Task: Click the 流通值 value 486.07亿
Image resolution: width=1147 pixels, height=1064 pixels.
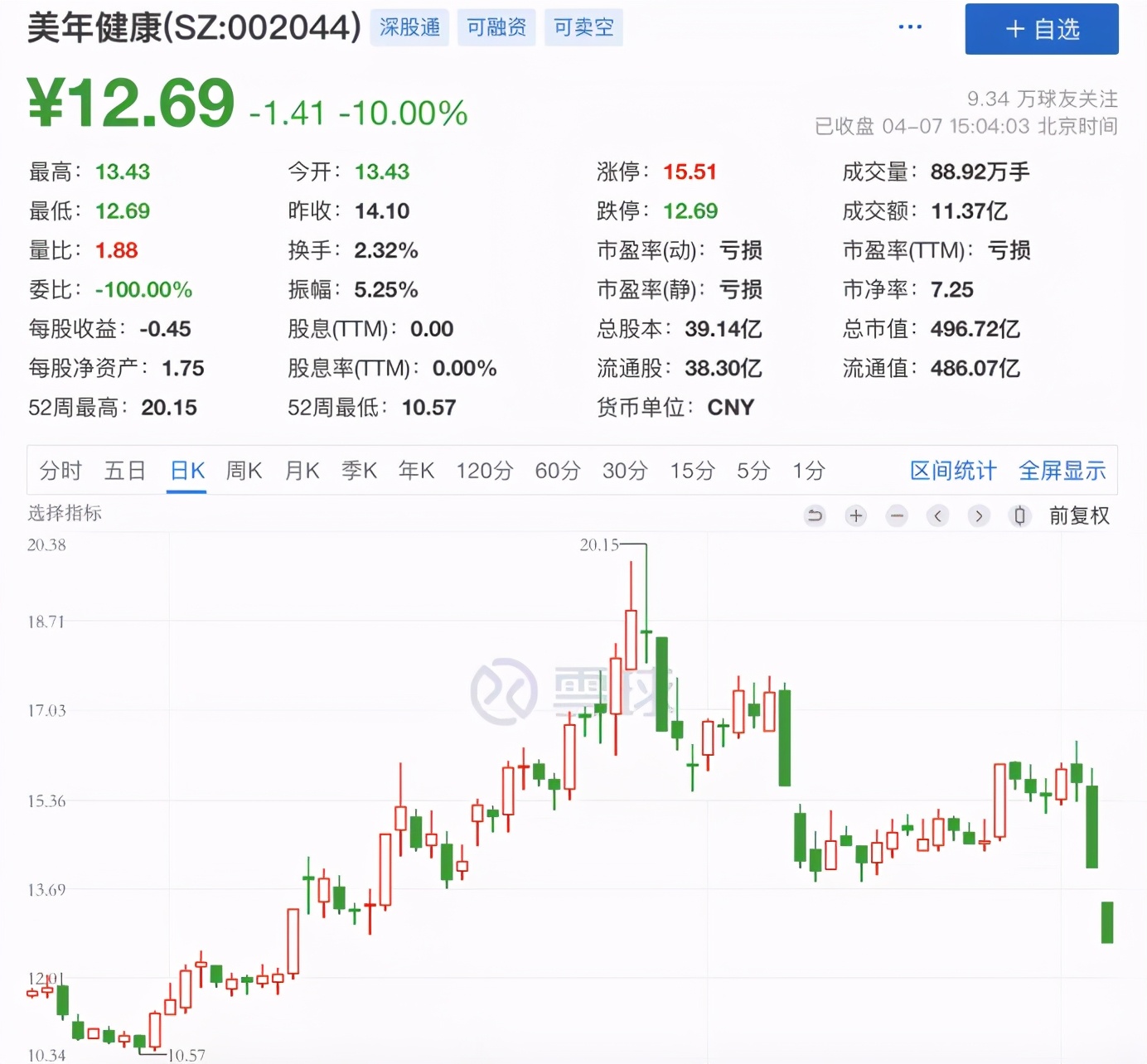Action: click(975, 368)
